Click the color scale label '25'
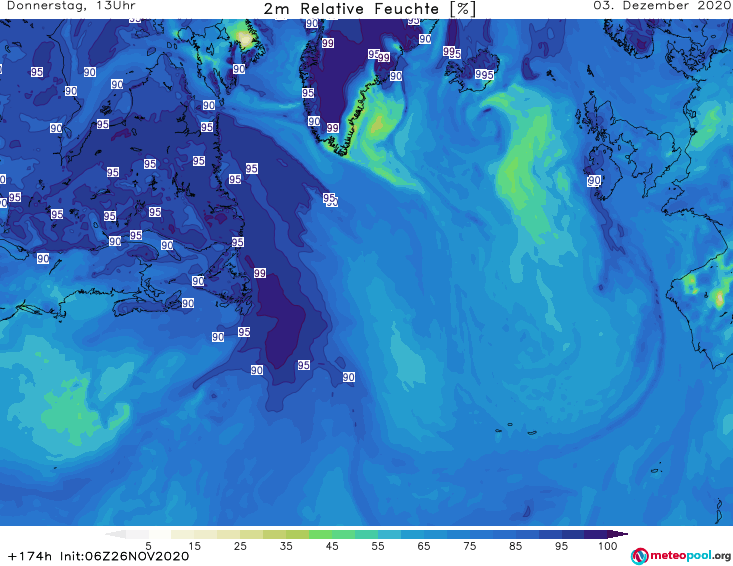Screen dimensions: 733x566 pyautogui.click(x=240, y=546)
